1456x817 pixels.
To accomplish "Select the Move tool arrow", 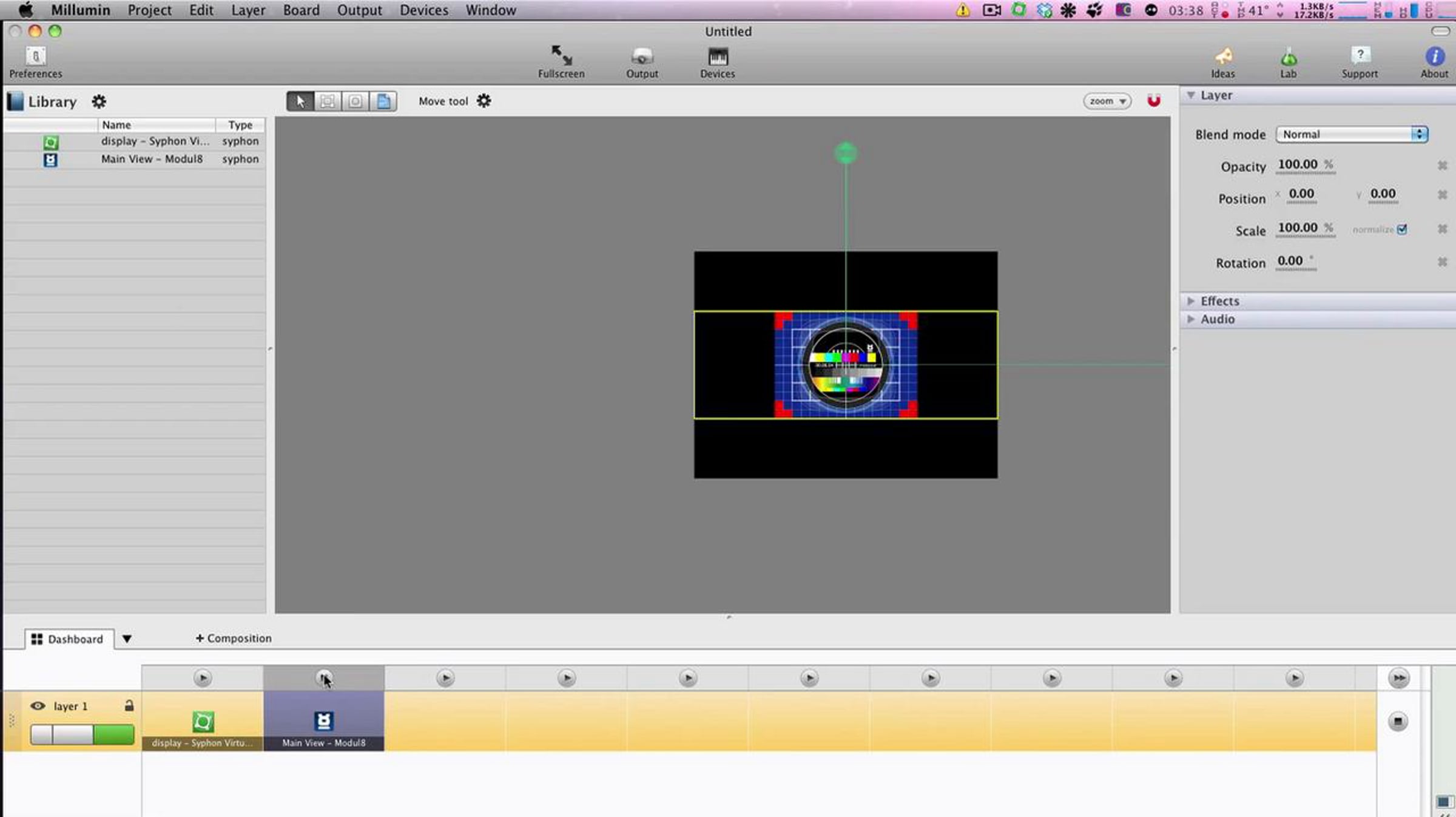I will pyautogui.click(x=300, y=101).
